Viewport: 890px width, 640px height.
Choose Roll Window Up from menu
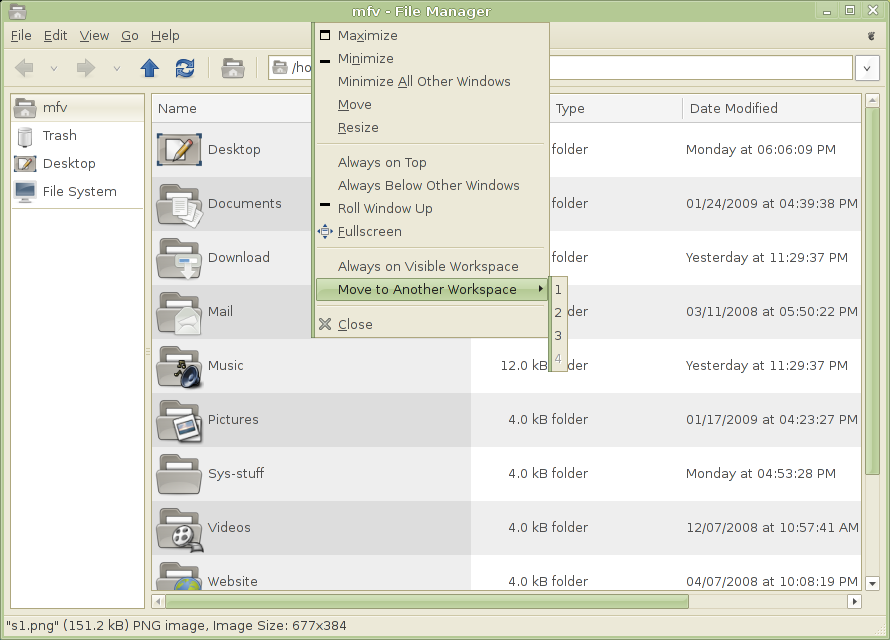385,209
